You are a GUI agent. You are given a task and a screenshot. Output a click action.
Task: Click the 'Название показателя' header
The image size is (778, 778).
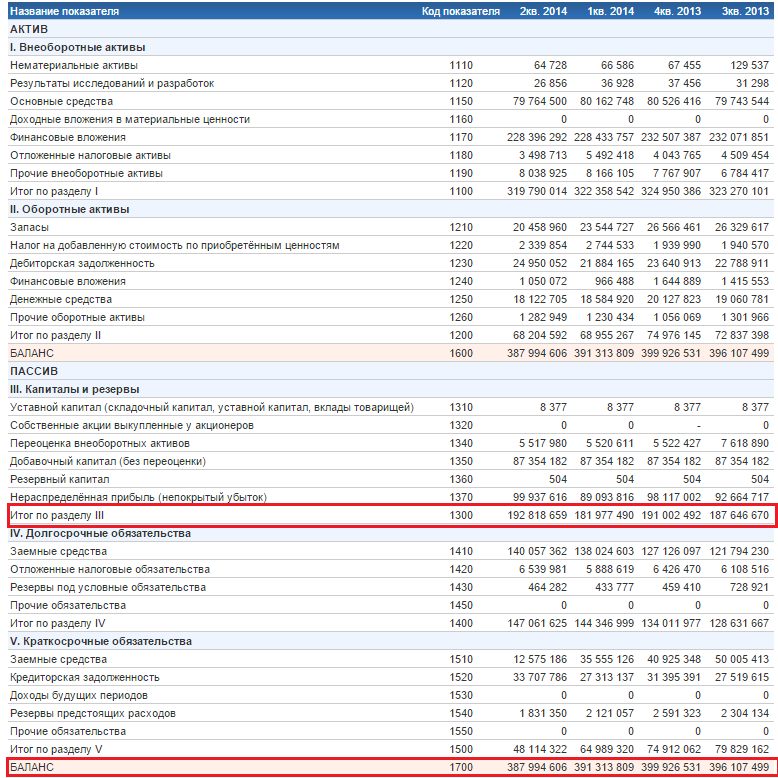tap(65, 11)
